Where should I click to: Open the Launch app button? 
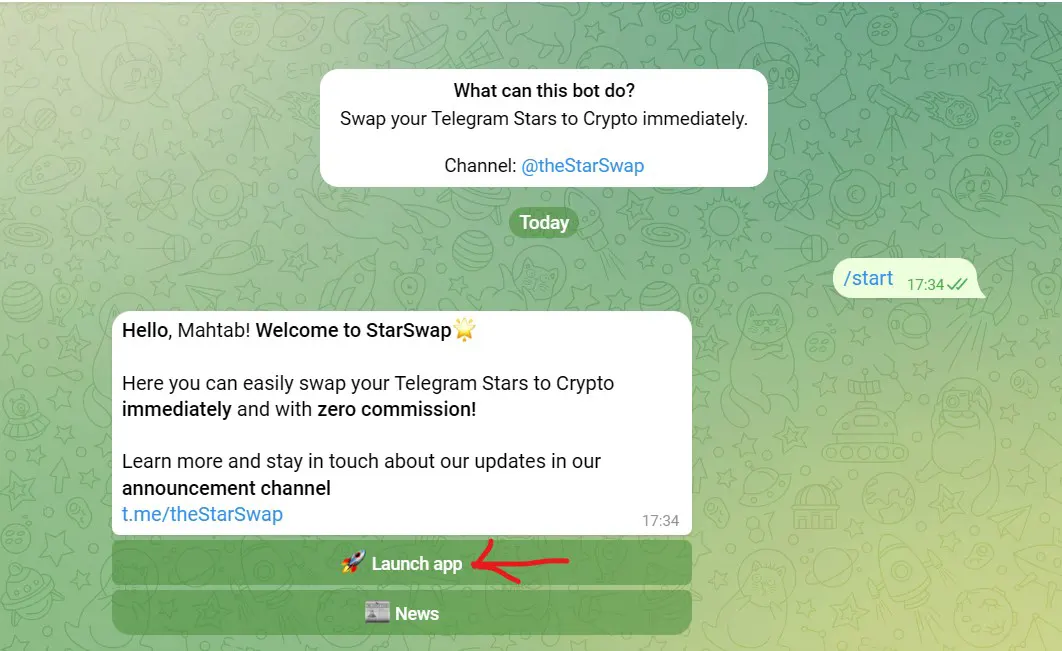click(x=402, y=562)
